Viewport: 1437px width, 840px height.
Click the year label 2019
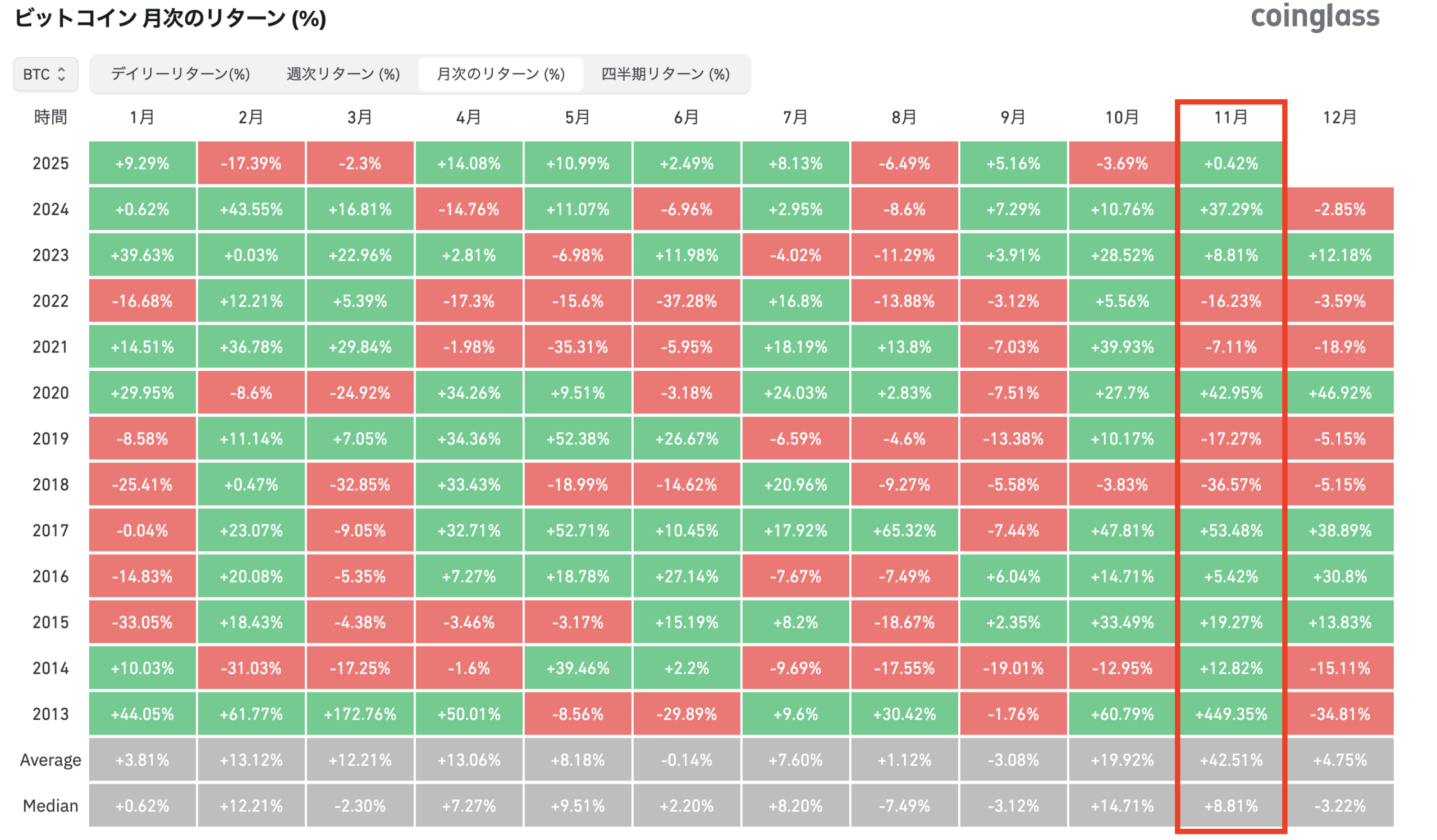coord(50,438)
